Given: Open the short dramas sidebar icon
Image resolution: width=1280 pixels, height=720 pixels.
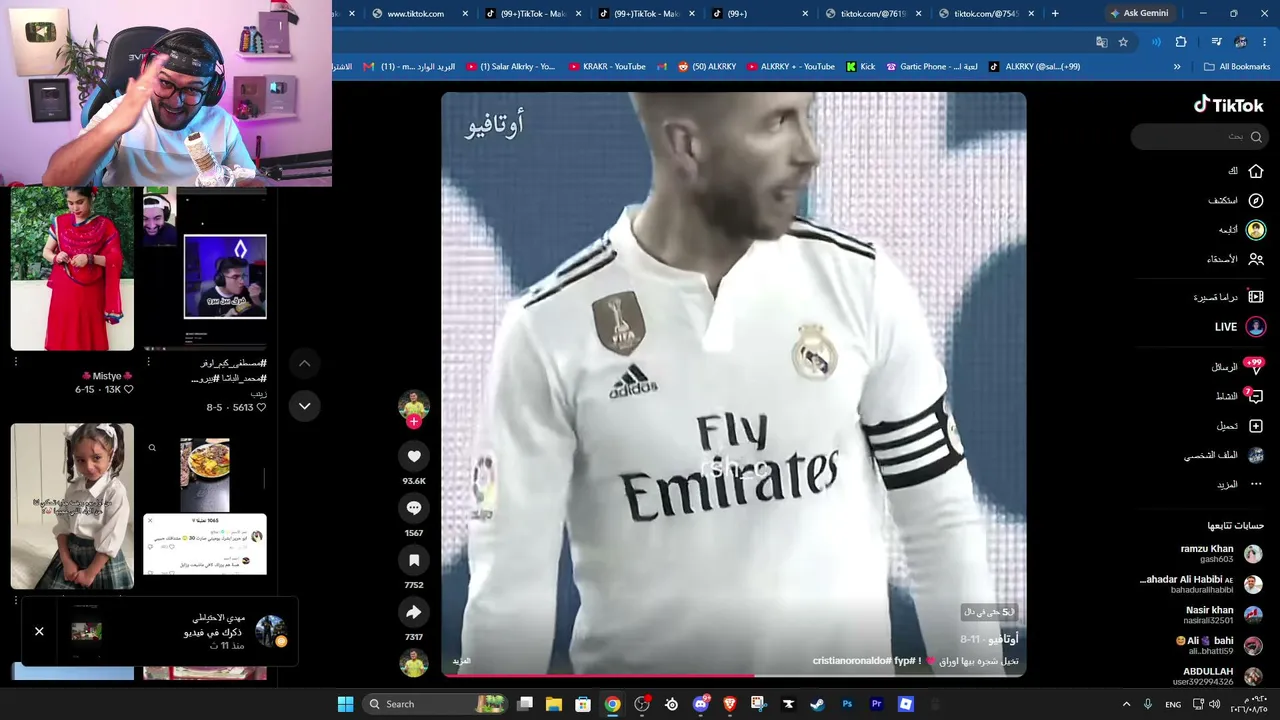Looking at the screenshot, I should point(1256,297).
